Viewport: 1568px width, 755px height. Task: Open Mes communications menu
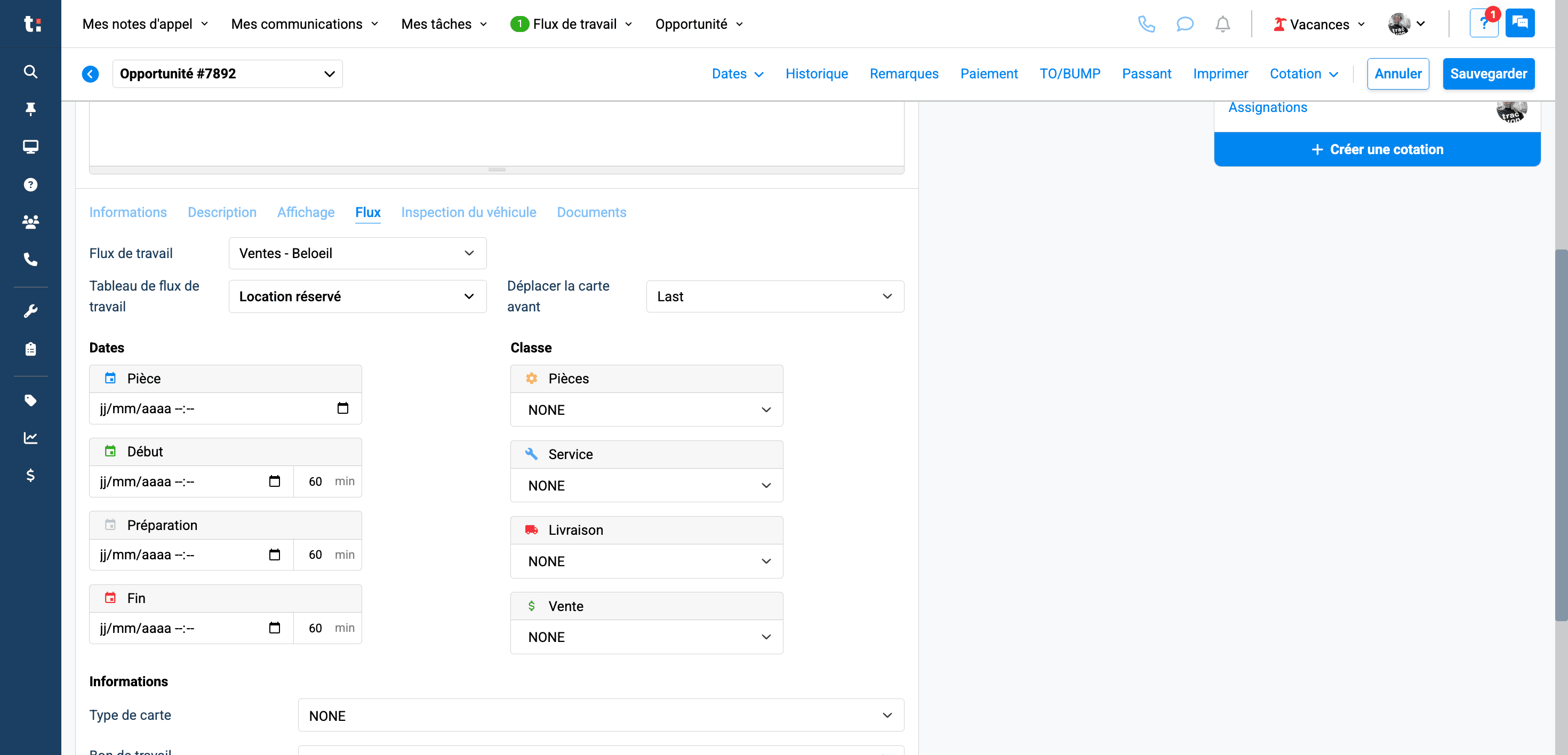click(x=305, y=23)
